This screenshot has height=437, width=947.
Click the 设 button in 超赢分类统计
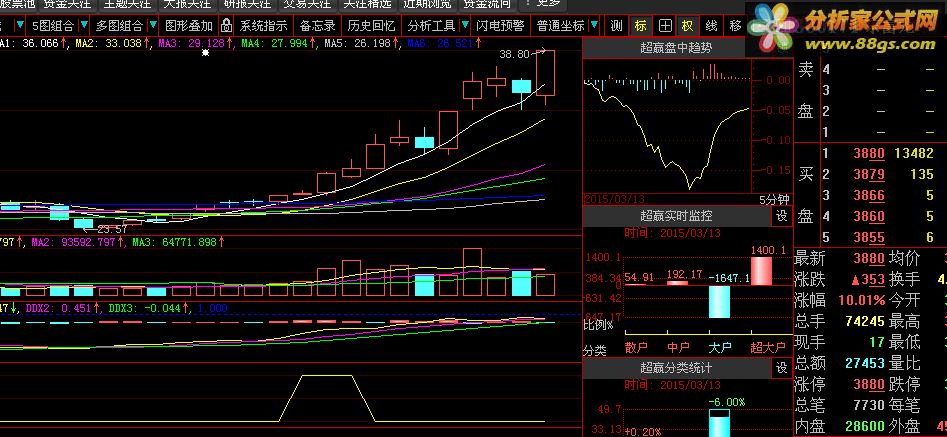click(x=782, y=367)
